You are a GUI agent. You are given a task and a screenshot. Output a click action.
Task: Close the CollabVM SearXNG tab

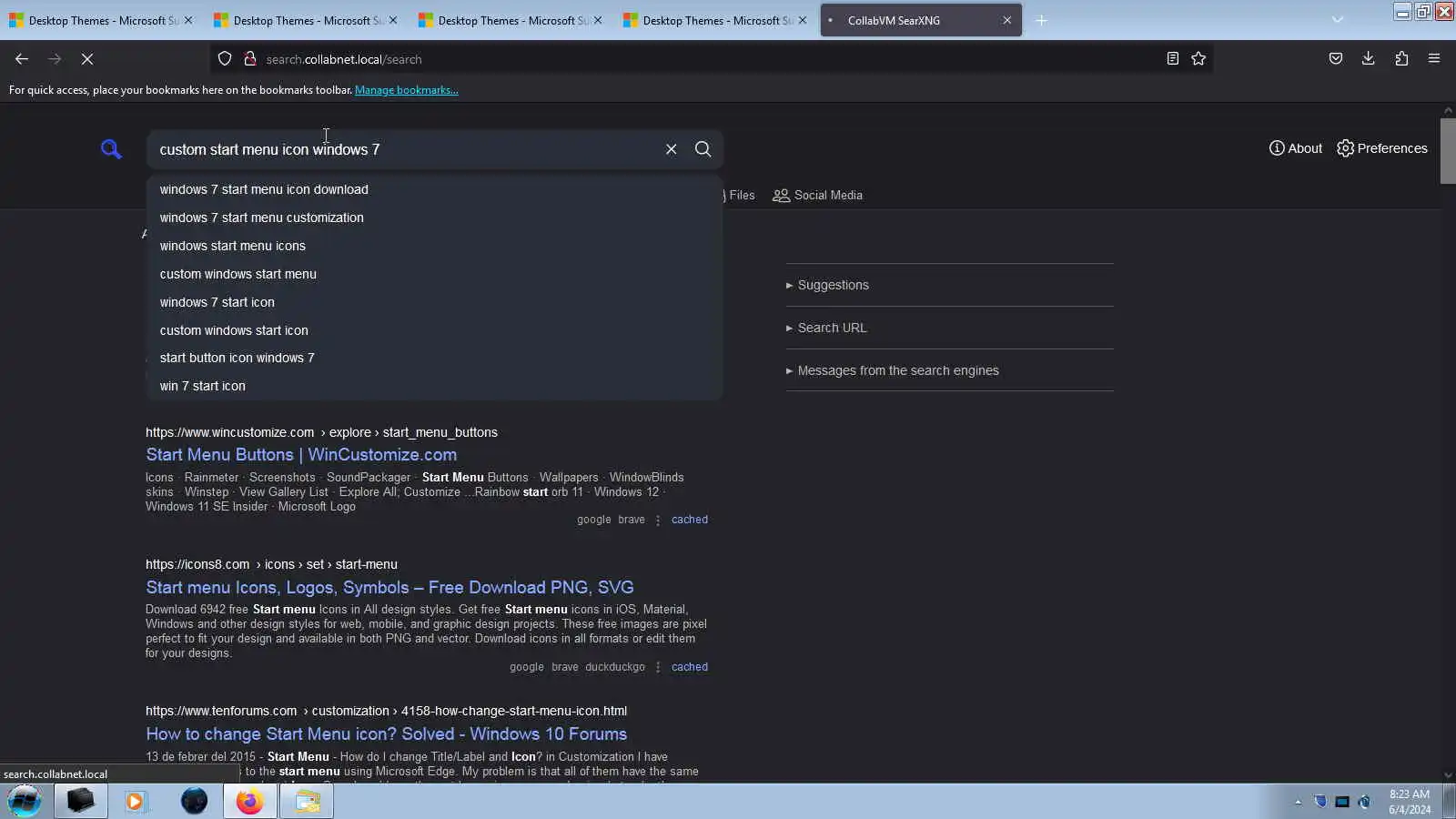(x=1006, y=20)
